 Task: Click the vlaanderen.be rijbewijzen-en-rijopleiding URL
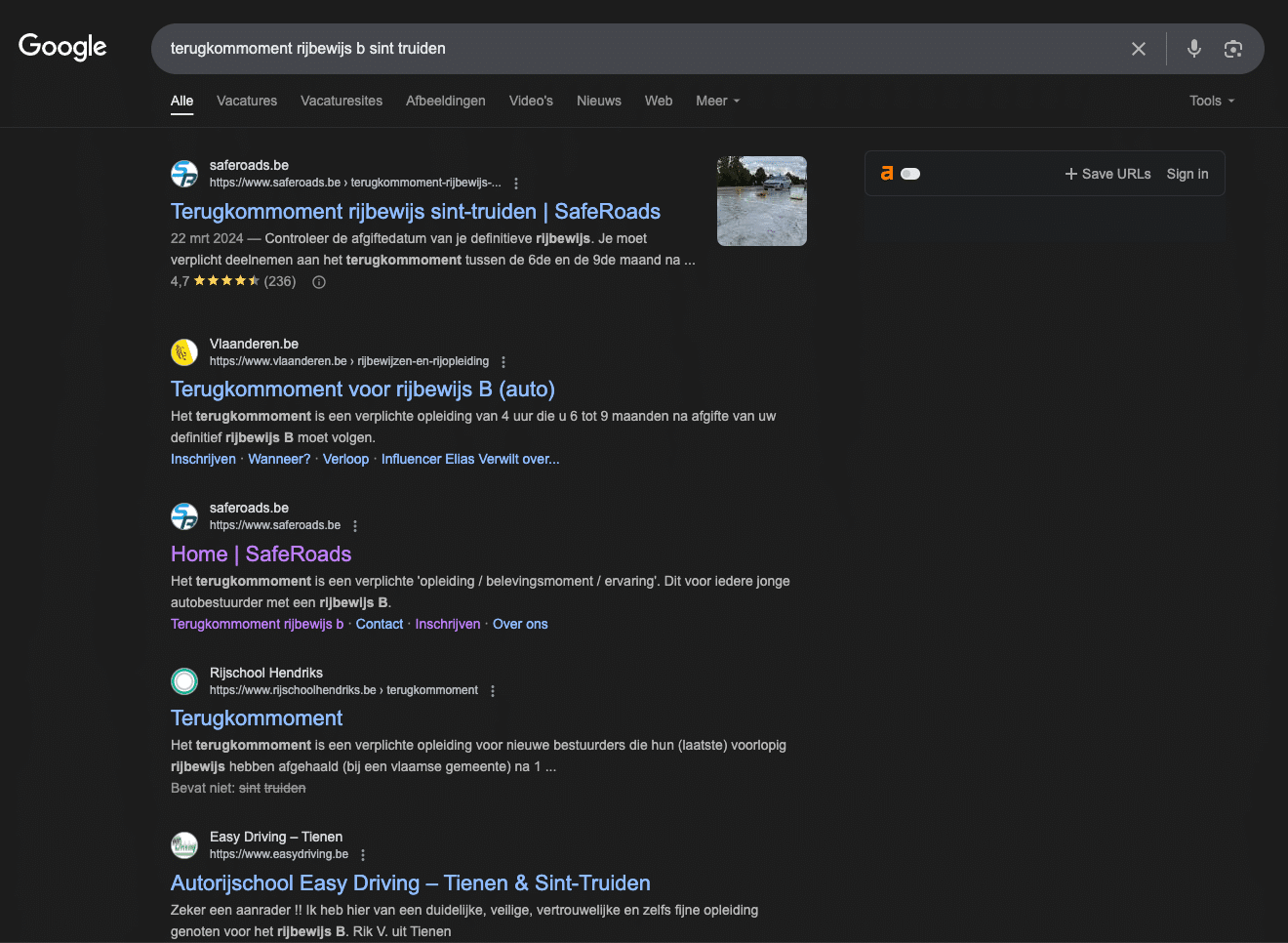click(x=349, y=361)
